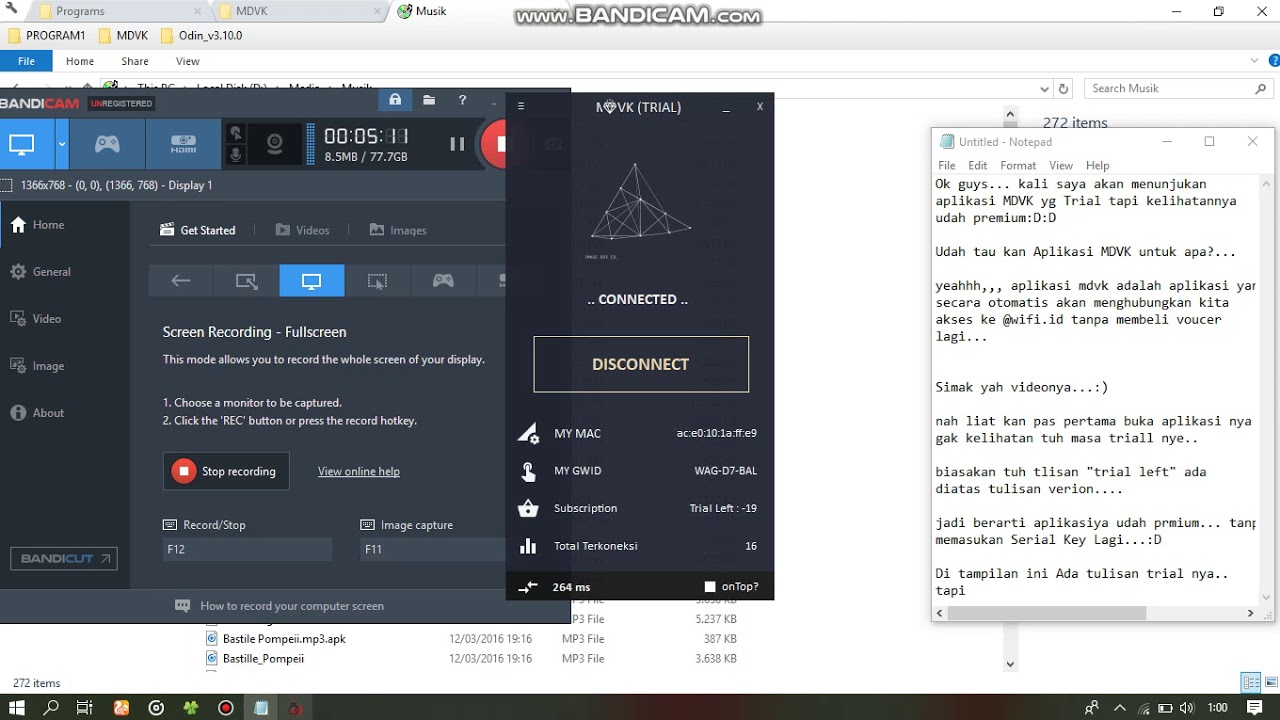Select around-mouse recording mode icon

[x=377, y=281]
